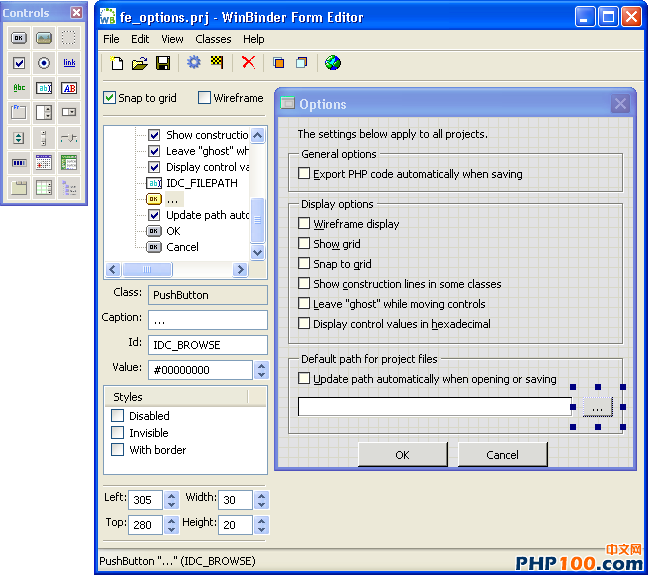The image size is (648, 575).
Task: Select the PushButton control in Controls palette
Action: (x=19, y=38)
